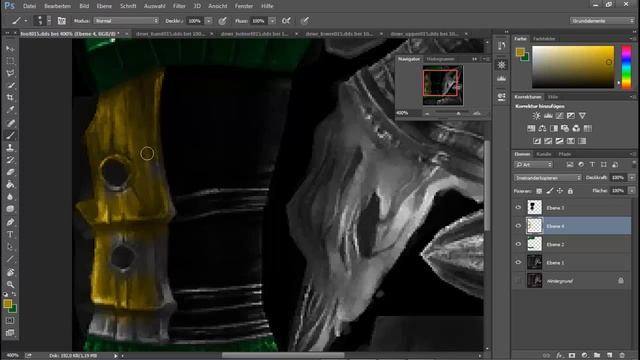Select the Zoom tool

click(10, 284)
